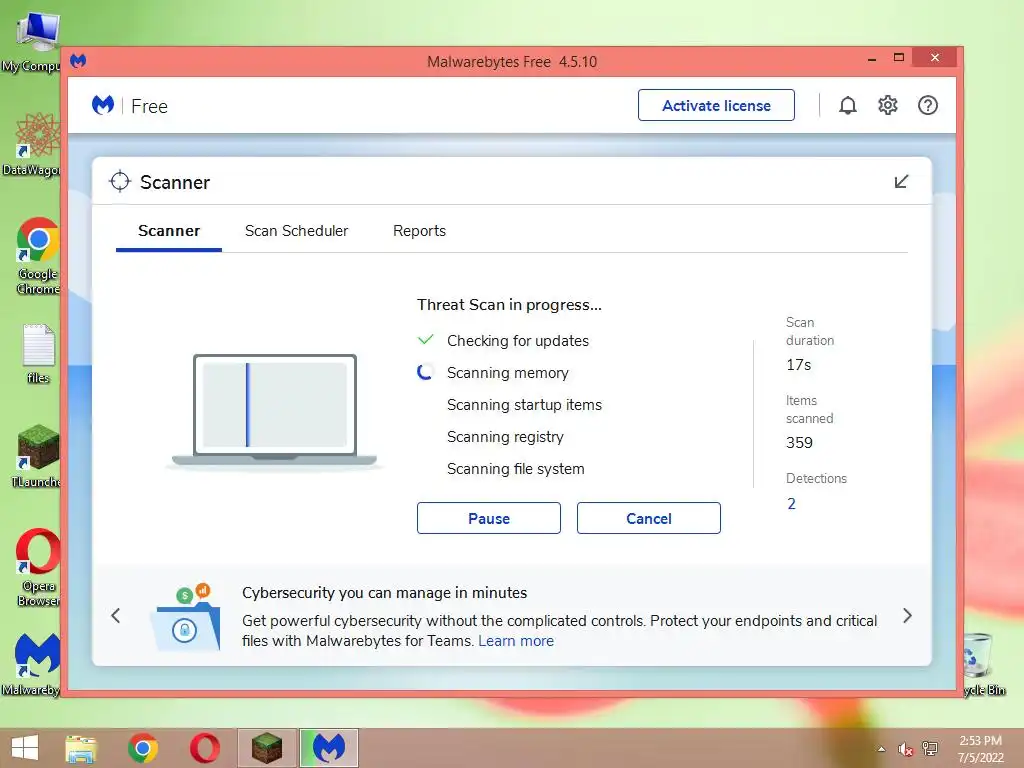This screenshot has height=768, width=1024.
Task: Click 'Threat Scan in progress...' heading
Action: pos(509,305)
